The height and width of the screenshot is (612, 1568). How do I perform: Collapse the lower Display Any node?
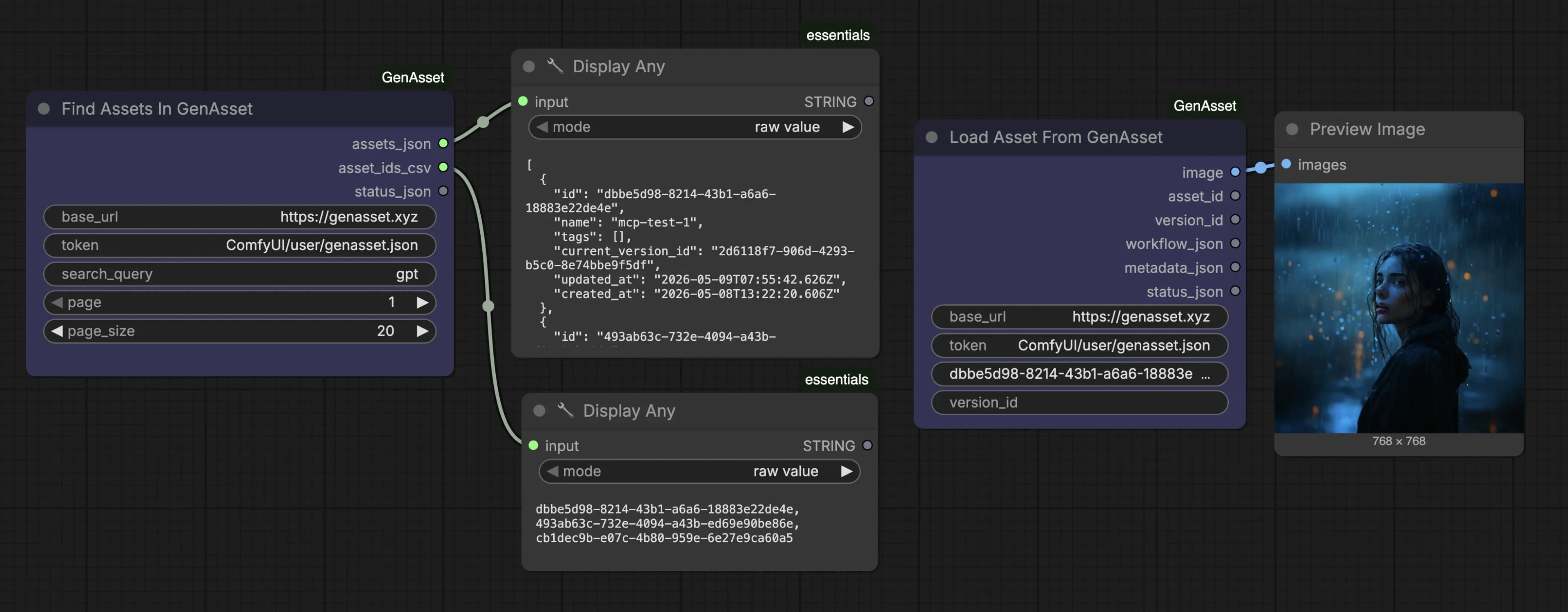tap(539, 411)
